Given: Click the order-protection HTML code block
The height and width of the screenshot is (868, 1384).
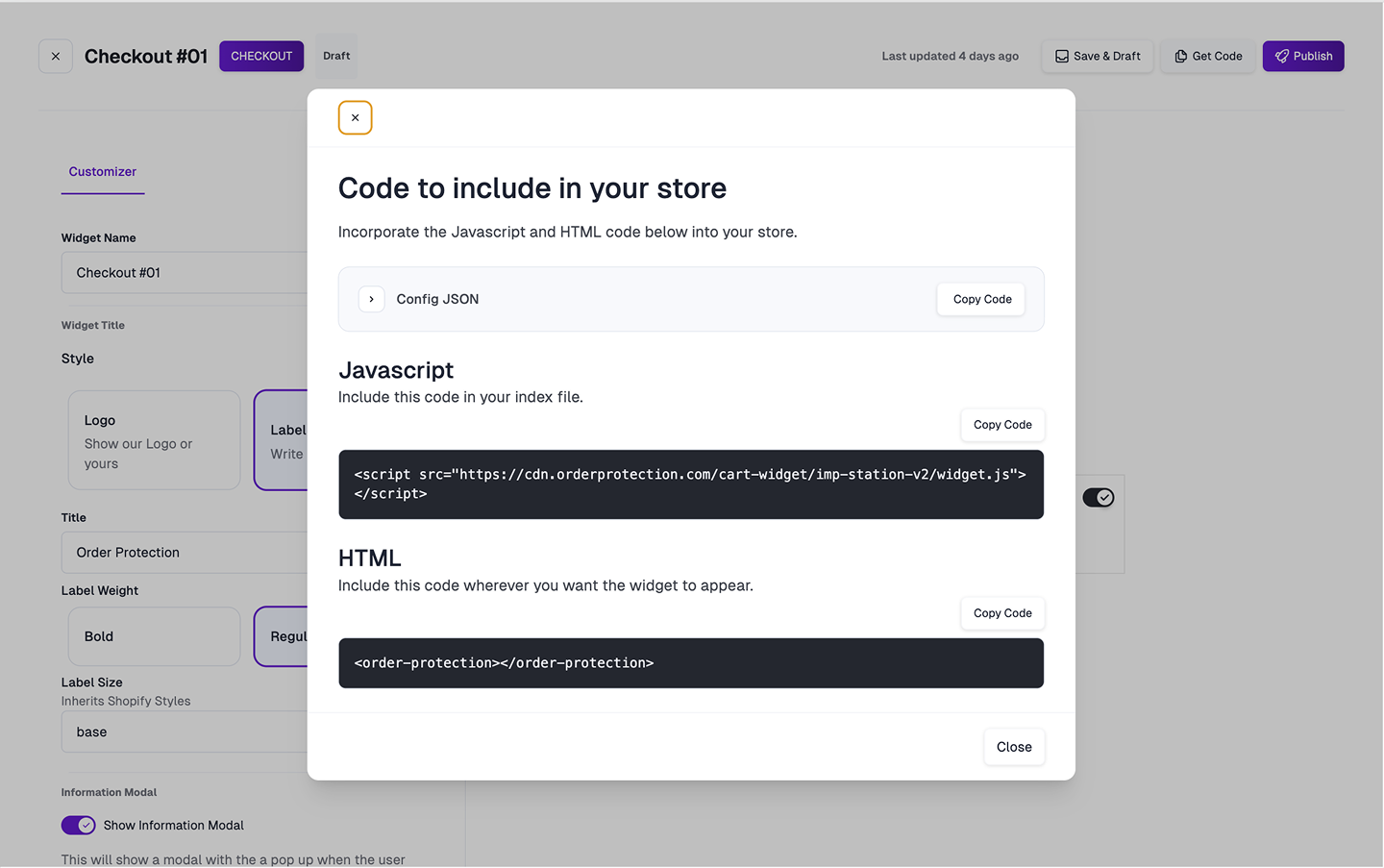Looking at the screenshot, I should click(691, 663).
